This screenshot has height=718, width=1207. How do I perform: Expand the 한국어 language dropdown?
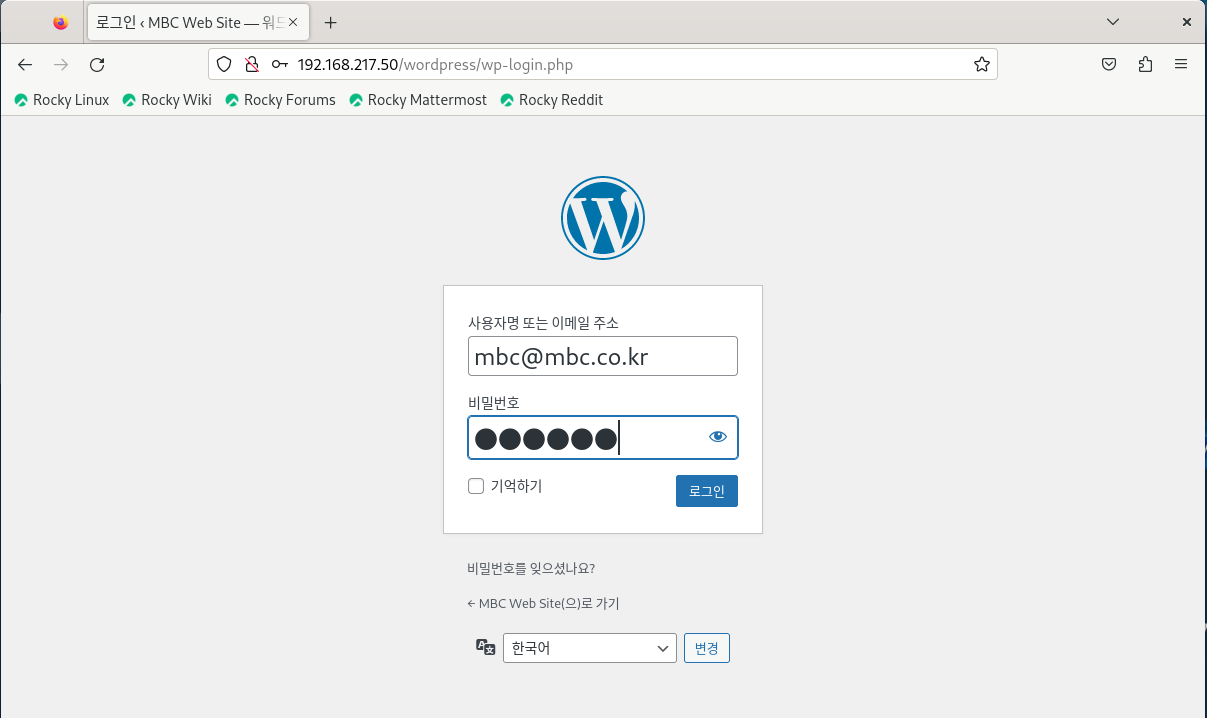coord(590,648)
